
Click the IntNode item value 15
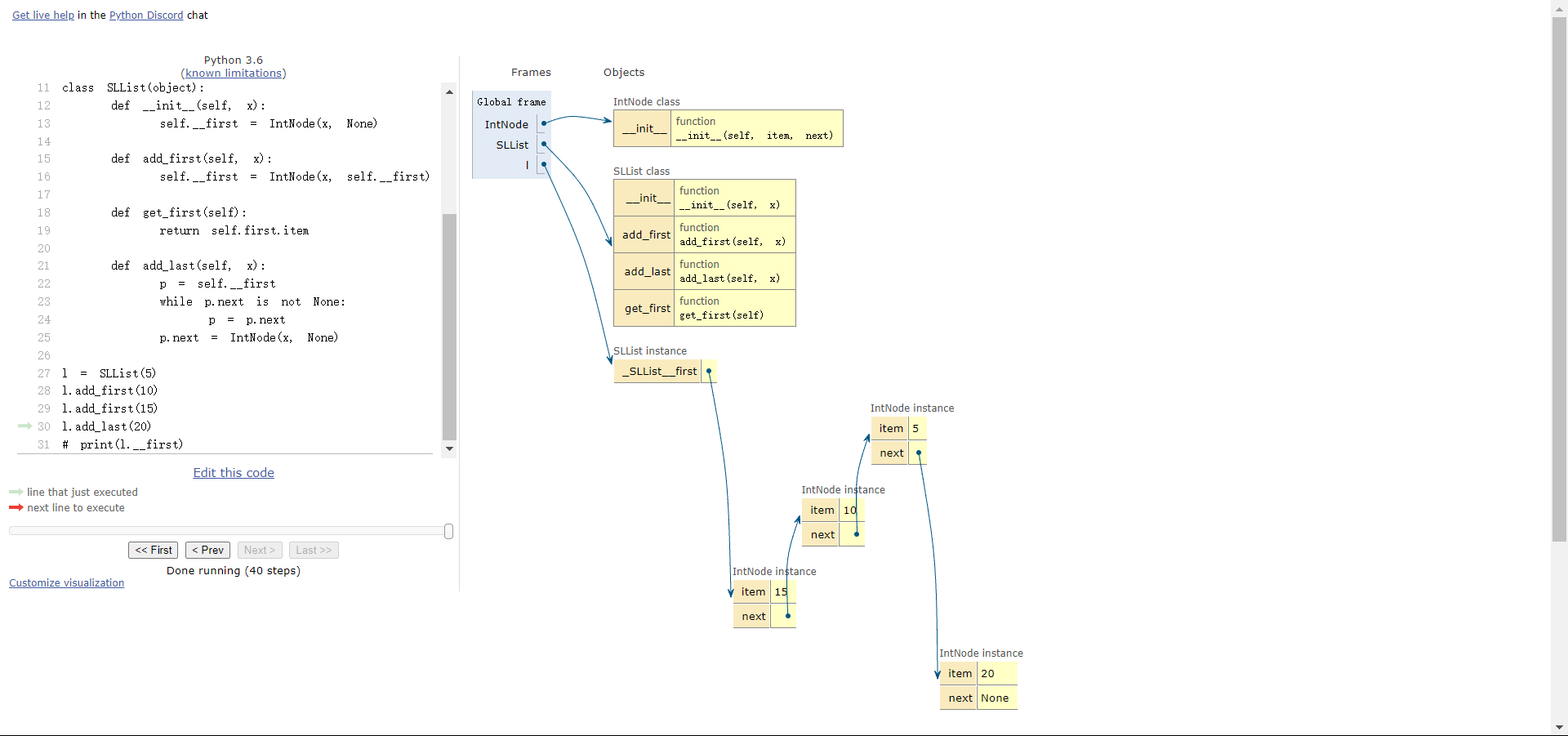click(x=782, y=592)
